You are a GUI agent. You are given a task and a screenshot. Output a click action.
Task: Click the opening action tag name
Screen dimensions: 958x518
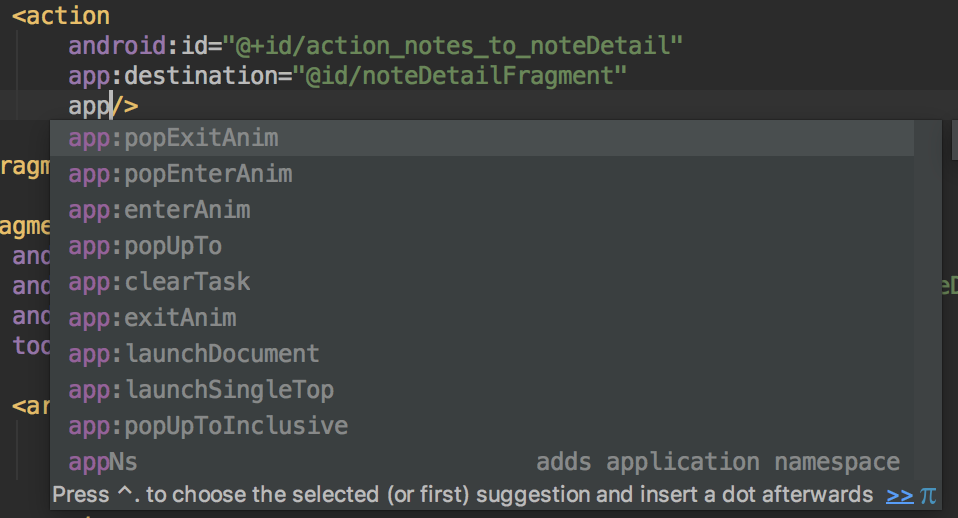68,16
